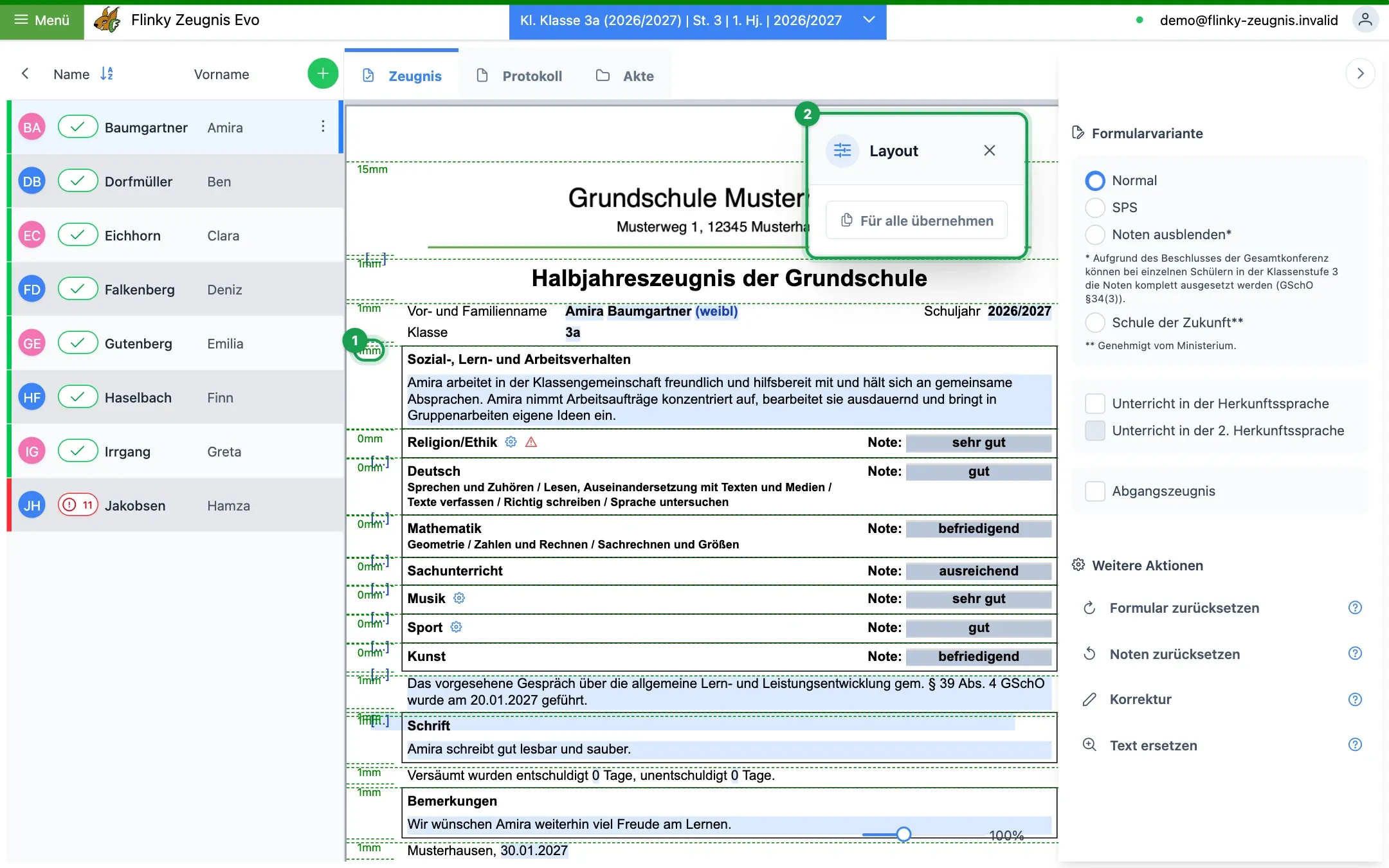This screenshot has width=1389, height=868.
Task: Switch to the Zeugnis tab
Action: tap(402, 76)
